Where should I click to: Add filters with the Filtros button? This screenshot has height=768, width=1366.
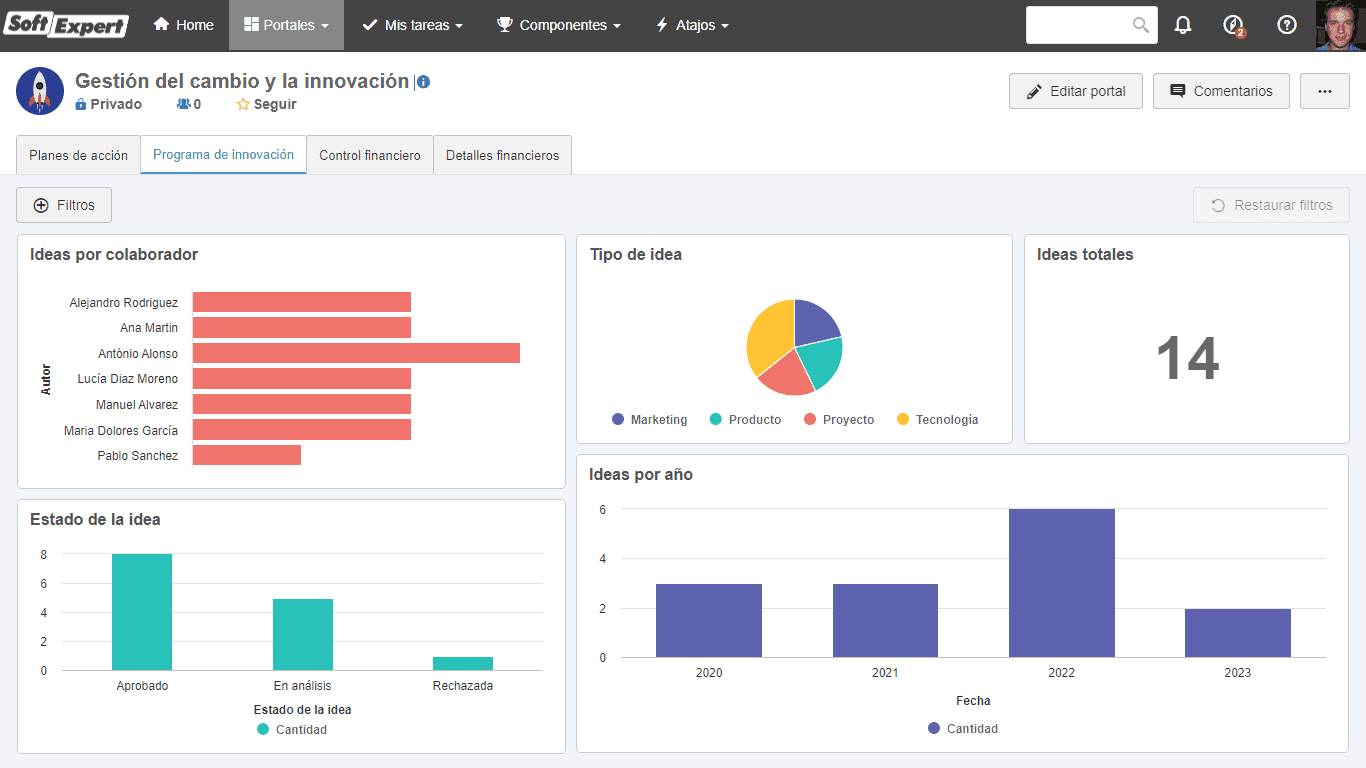point(64,205)
